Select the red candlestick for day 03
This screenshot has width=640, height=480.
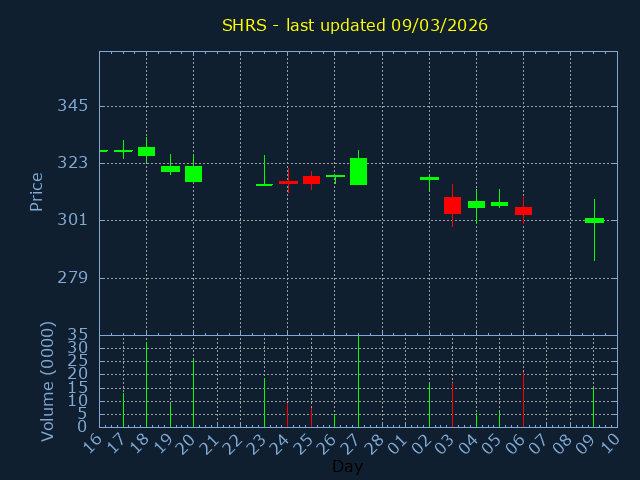click(x=452, y=205)
